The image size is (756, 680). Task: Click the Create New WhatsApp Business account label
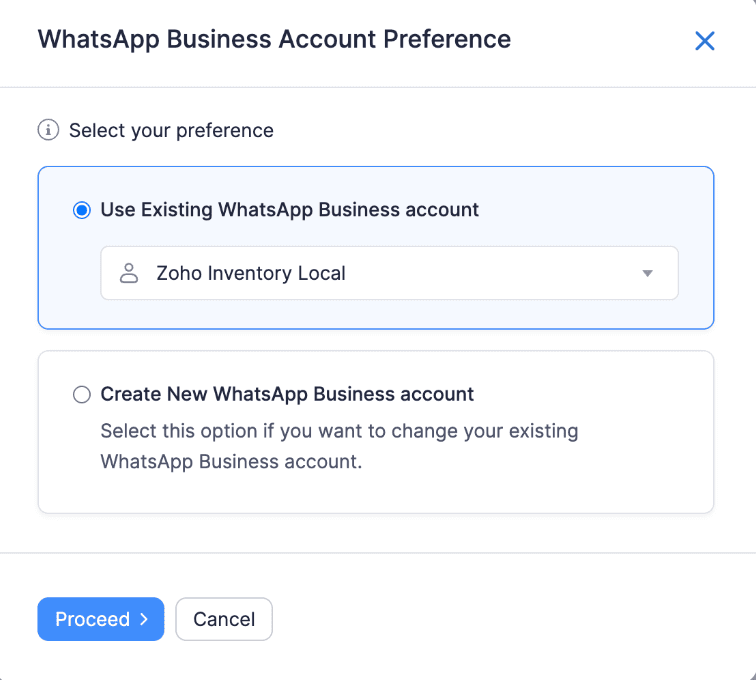coord(287,394)
